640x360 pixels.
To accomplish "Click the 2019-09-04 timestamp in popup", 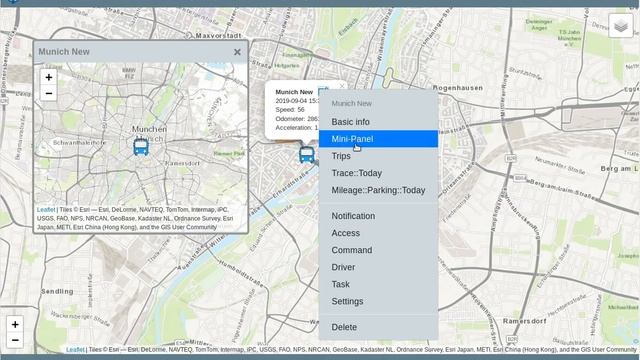I will click(x=297, y=101).
